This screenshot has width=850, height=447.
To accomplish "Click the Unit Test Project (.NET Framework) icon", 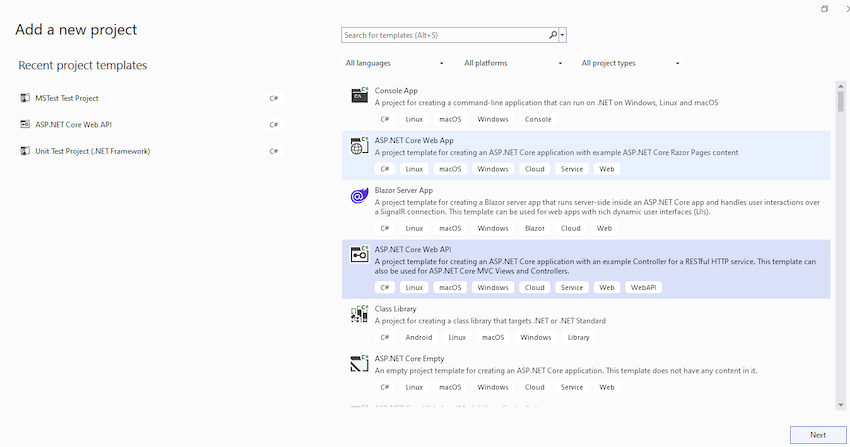I will [x=25, y=151].
